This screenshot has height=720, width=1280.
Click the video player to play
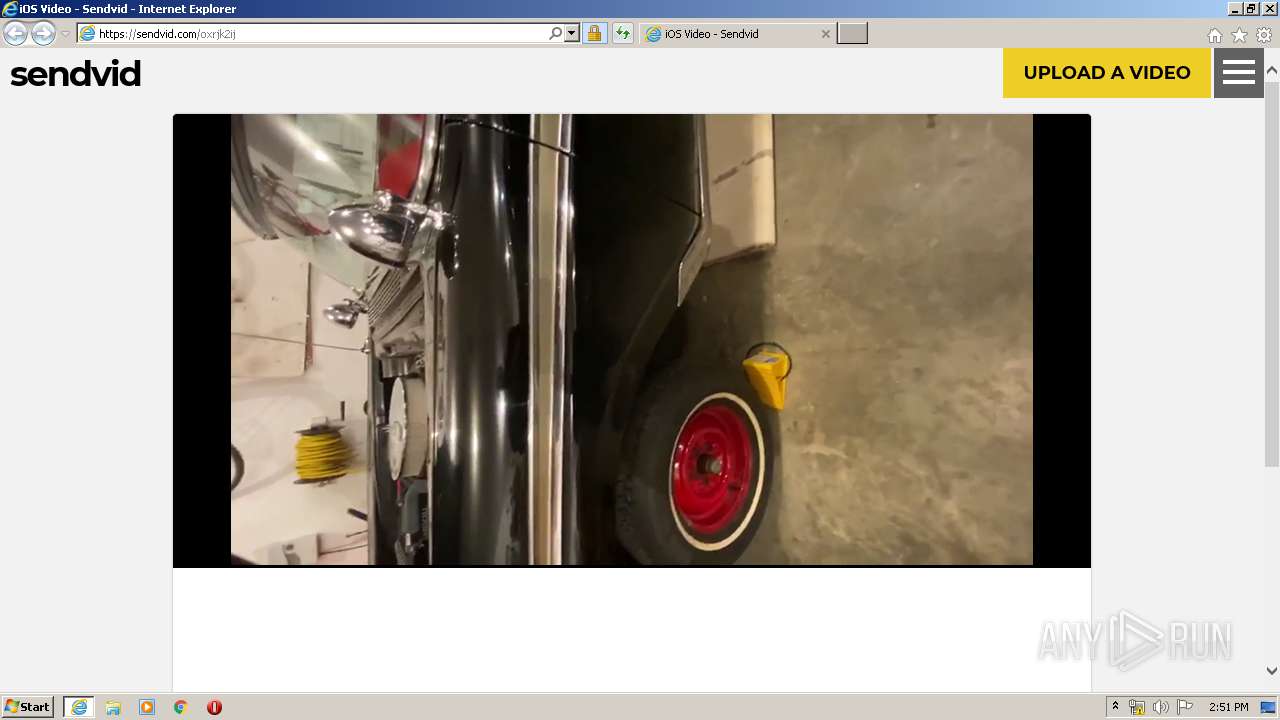pos(632,340)
